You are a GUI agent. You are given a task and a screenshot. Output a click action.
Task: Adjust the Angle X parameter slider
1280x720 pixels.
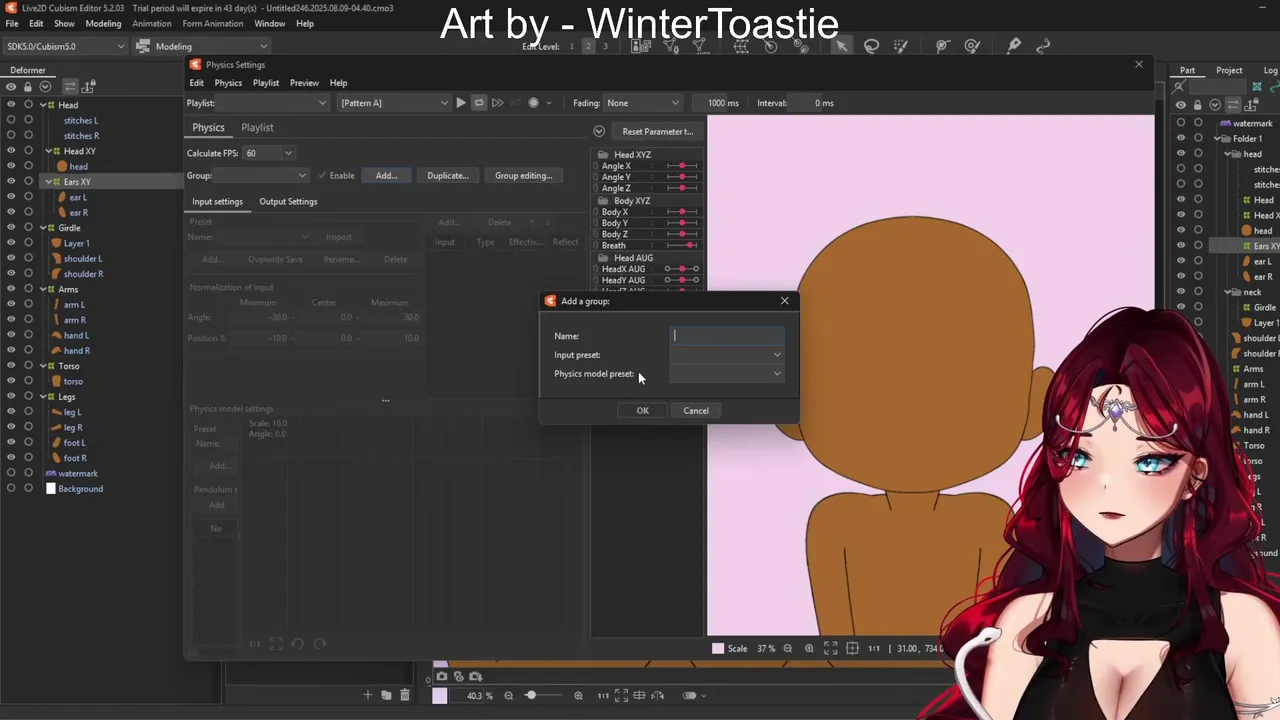(682, 166)
